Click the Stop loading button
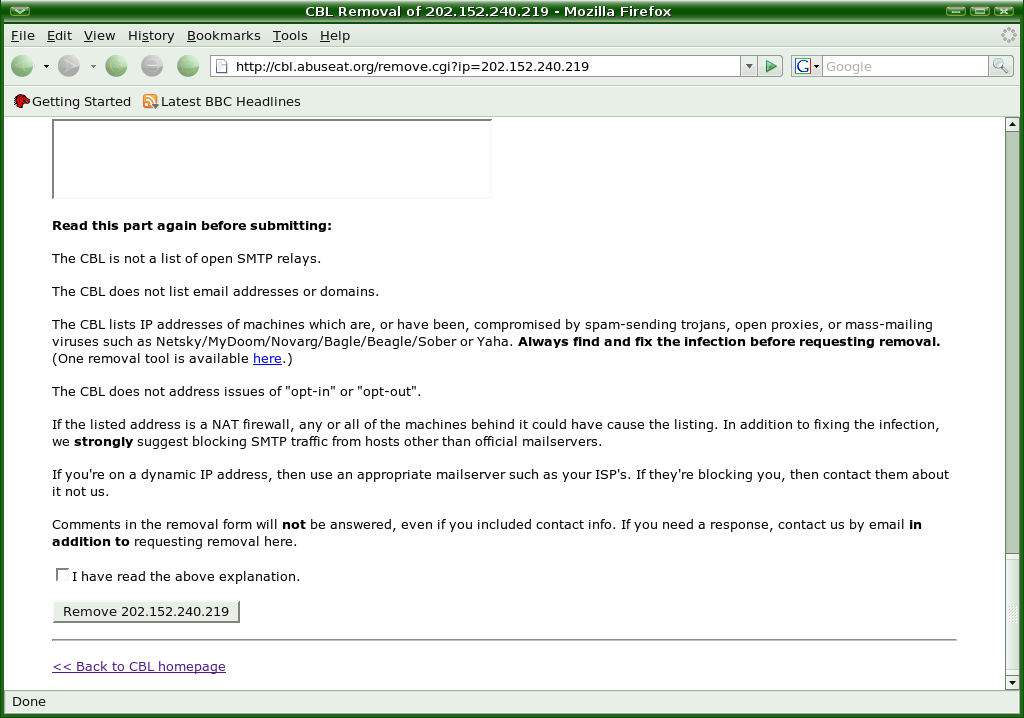This screenshot has height=718, width=1024. [x=152, y=66]
